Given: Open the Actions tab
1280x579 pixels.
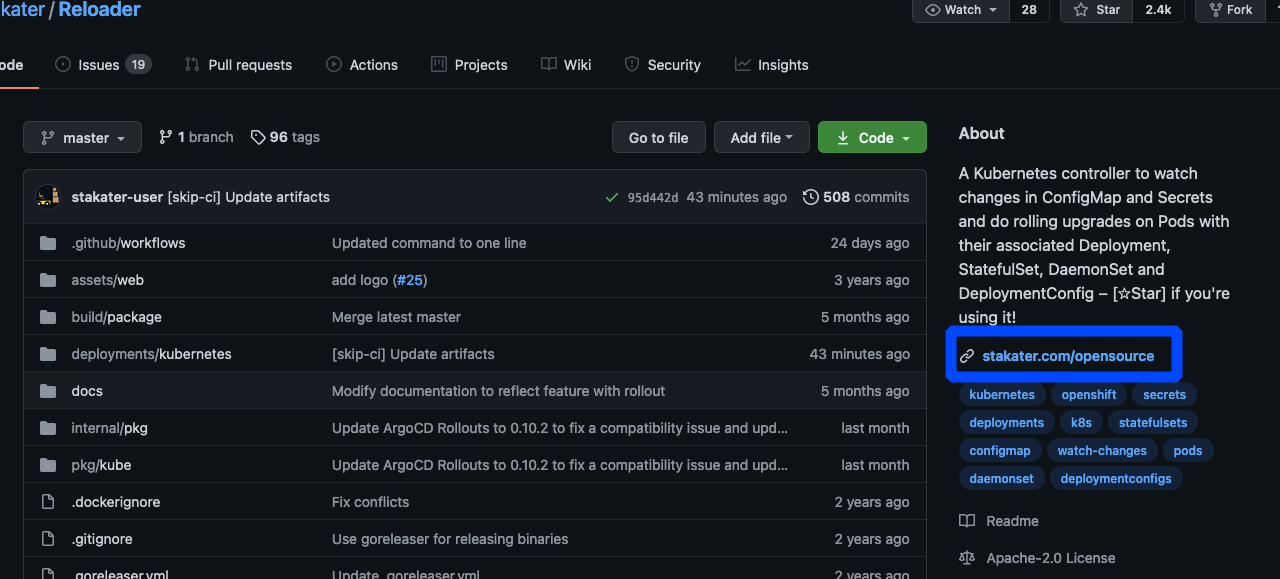Looking at the screenshot, I should click(x=361, y=64).
